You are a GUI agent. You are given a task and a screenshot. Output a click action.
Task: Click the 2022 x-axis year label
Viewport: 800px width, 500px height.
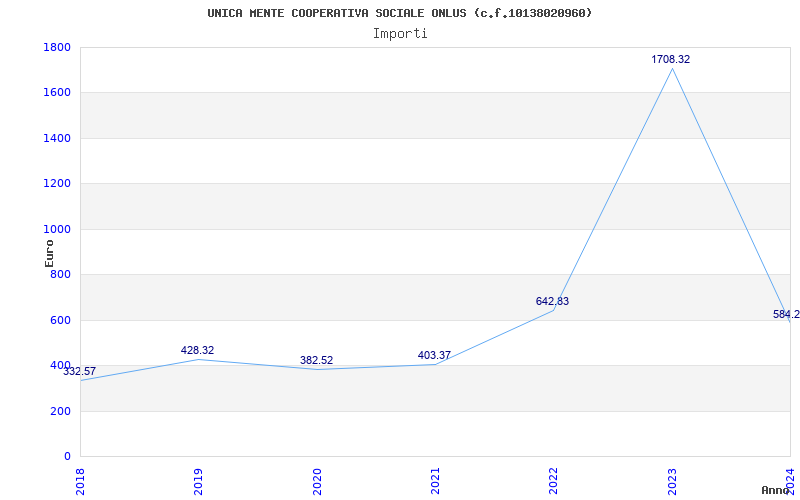(553, 481)
